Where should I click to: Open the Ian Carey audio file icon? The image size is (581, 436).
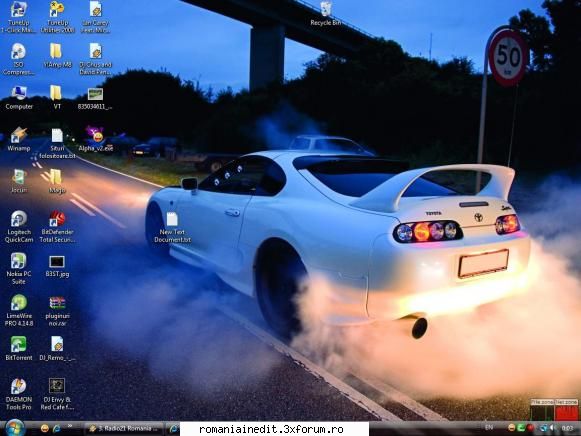point(95,17)
